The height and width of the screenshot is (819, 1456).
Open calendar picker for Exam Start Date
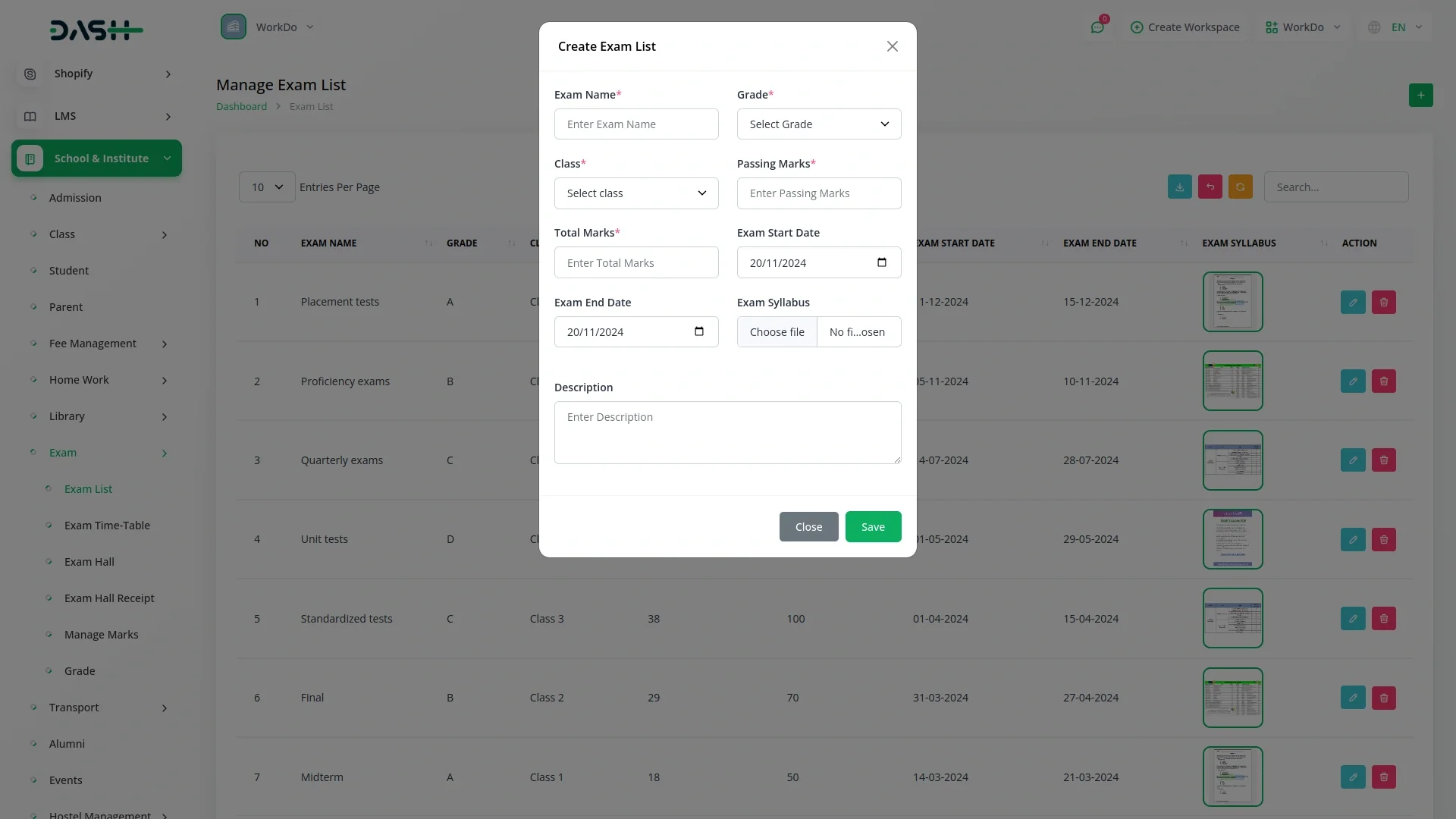(x=881, y=262)
